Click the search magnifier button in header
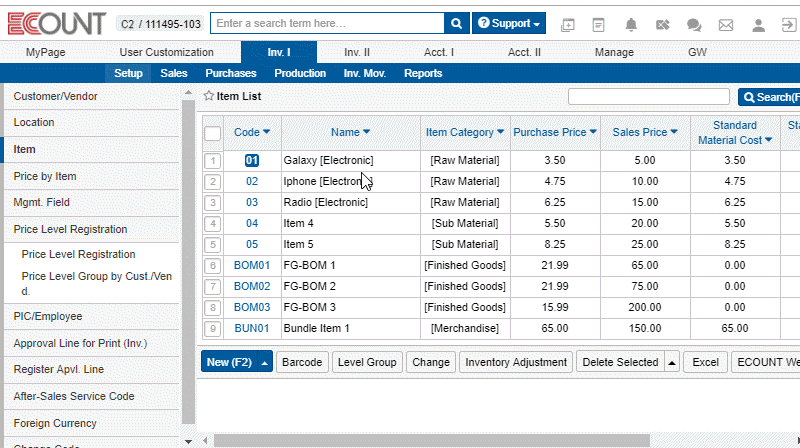This screenshot has height=448, width=800. [457, 23]
